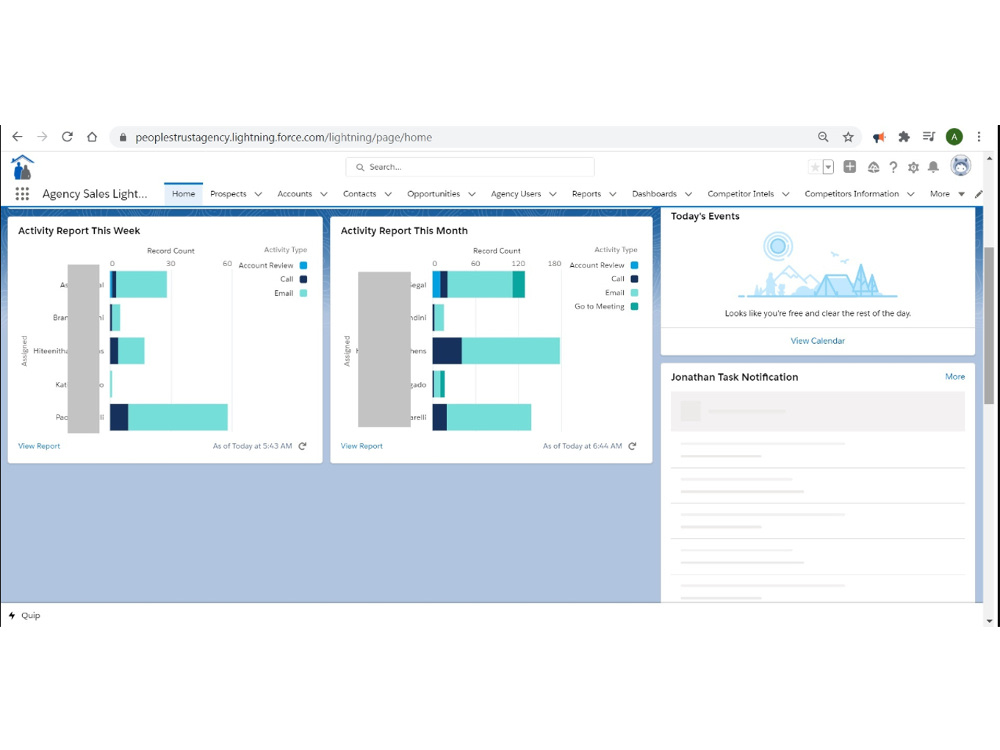Open the notifications bell
This screenshot has height=750, width=1000.
pyautogui.click(x=933, y=166)
